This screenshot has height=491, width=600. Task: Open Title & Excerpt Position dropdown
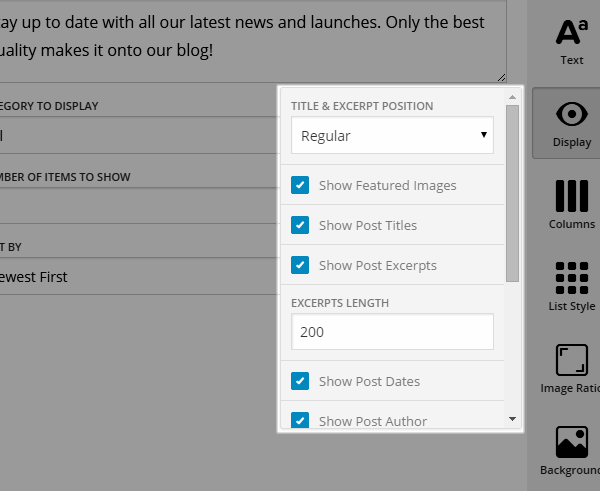[x=392, y=135]
